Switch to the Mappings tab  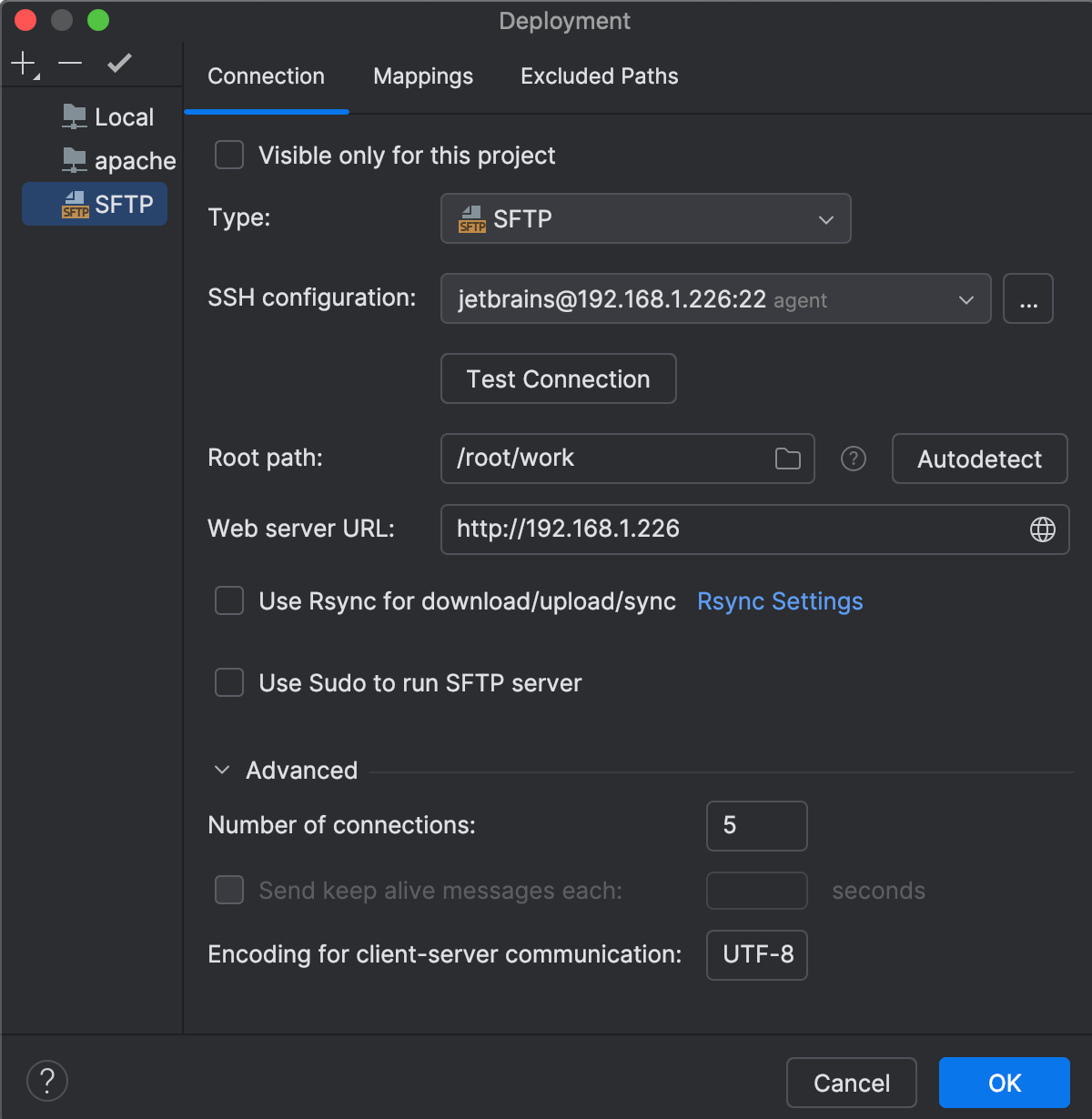[x=423, y=76]
